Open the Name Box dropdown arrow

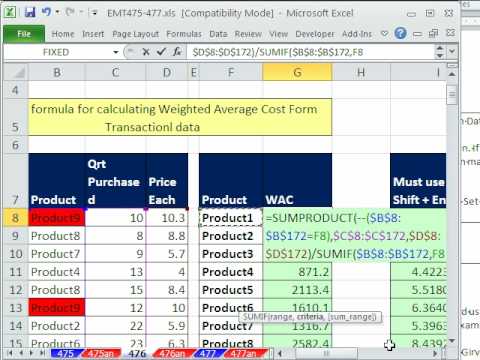[x=116, y=52]
